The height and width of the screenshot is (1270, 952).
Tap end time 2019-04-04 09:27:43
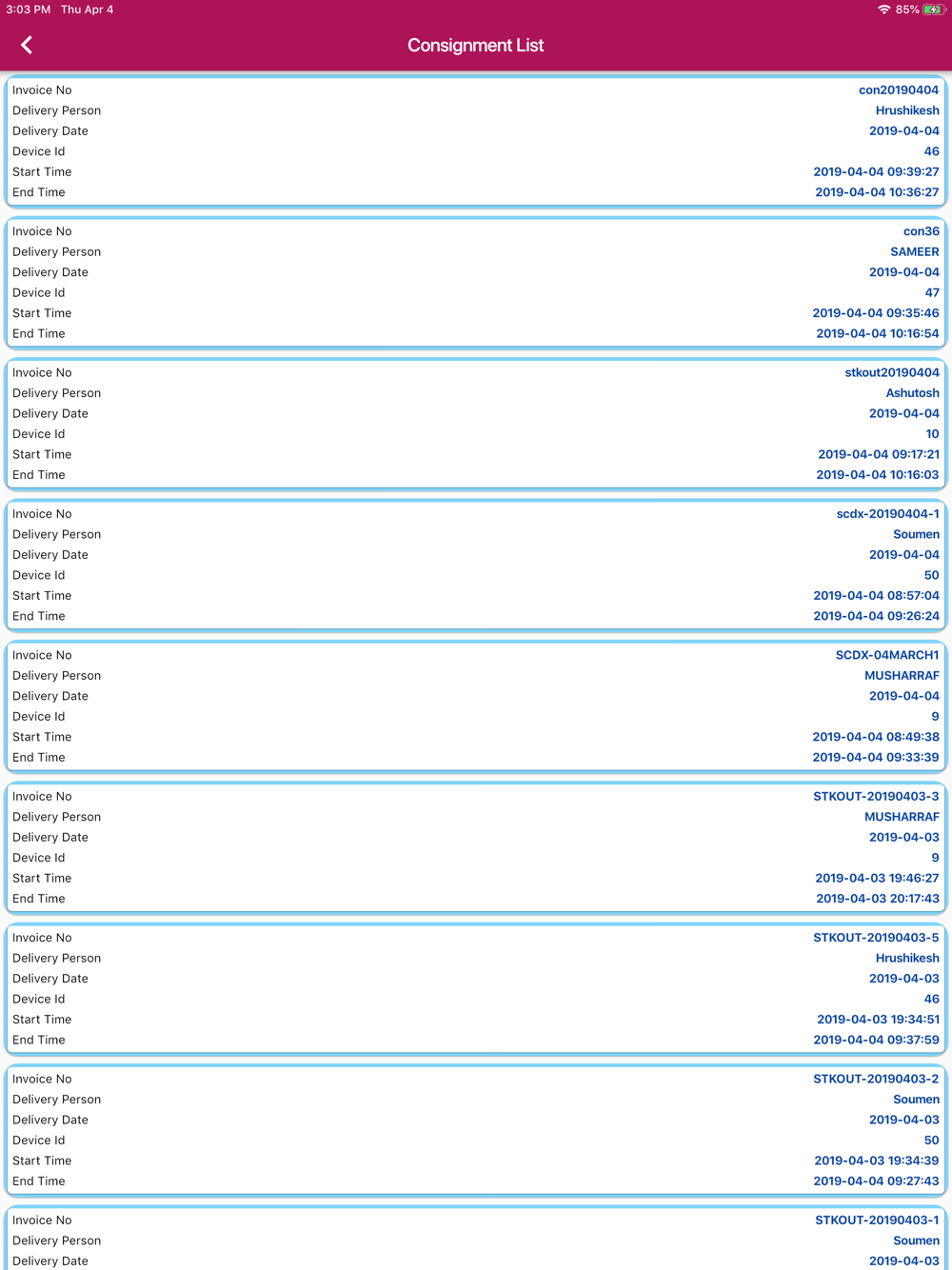click(876, 1181)
